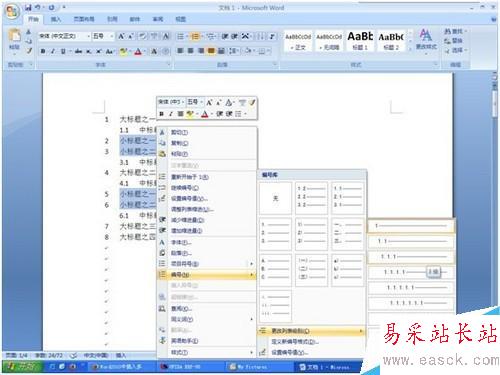Click the ribbon Increase Indent icon
Image resolution: width=500 pixels, height=375 pixels.
[x=235, y=36]
